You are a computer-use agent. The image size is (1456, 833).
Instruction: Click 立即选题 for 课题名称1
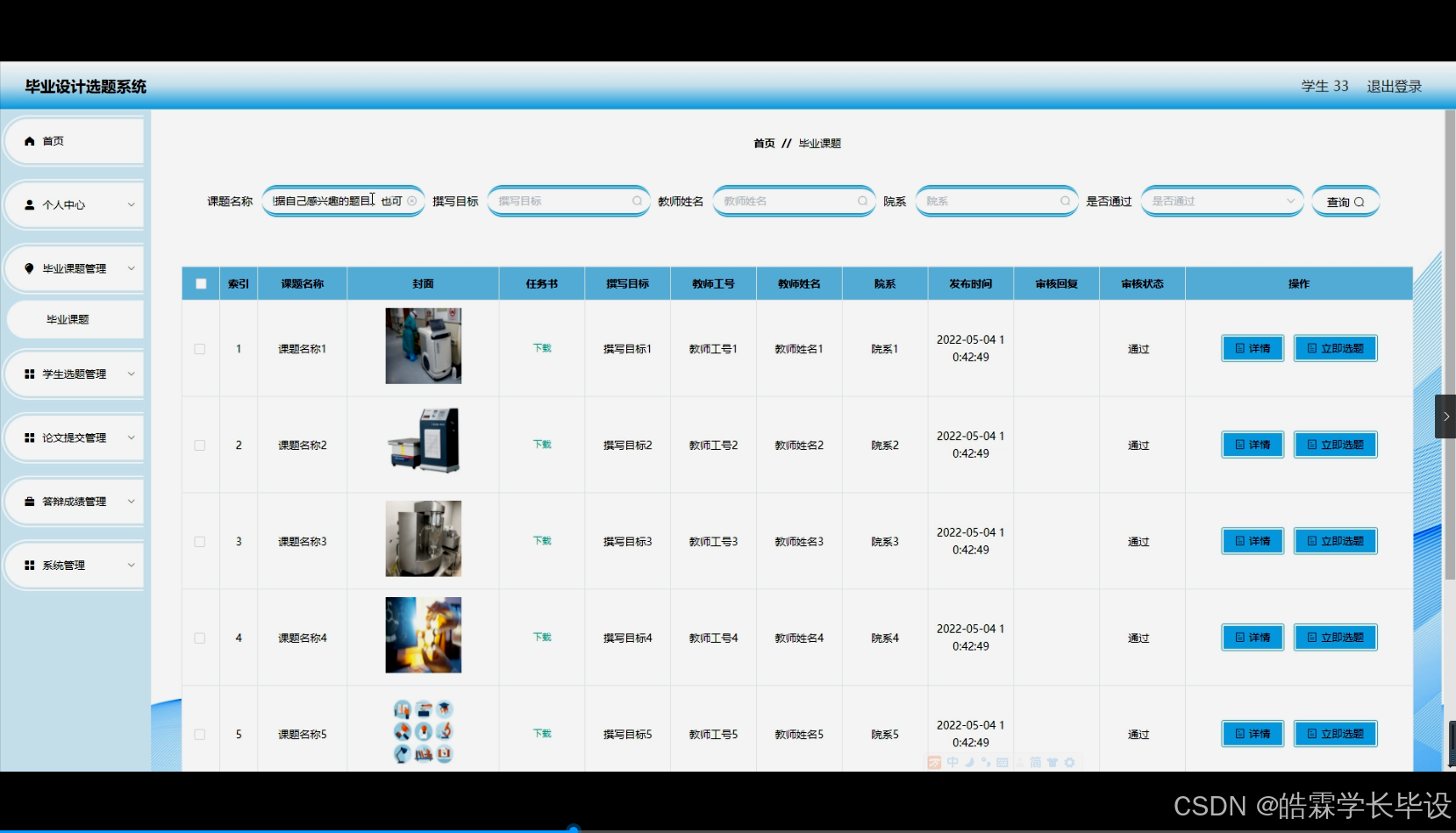tap(1335, 348)
